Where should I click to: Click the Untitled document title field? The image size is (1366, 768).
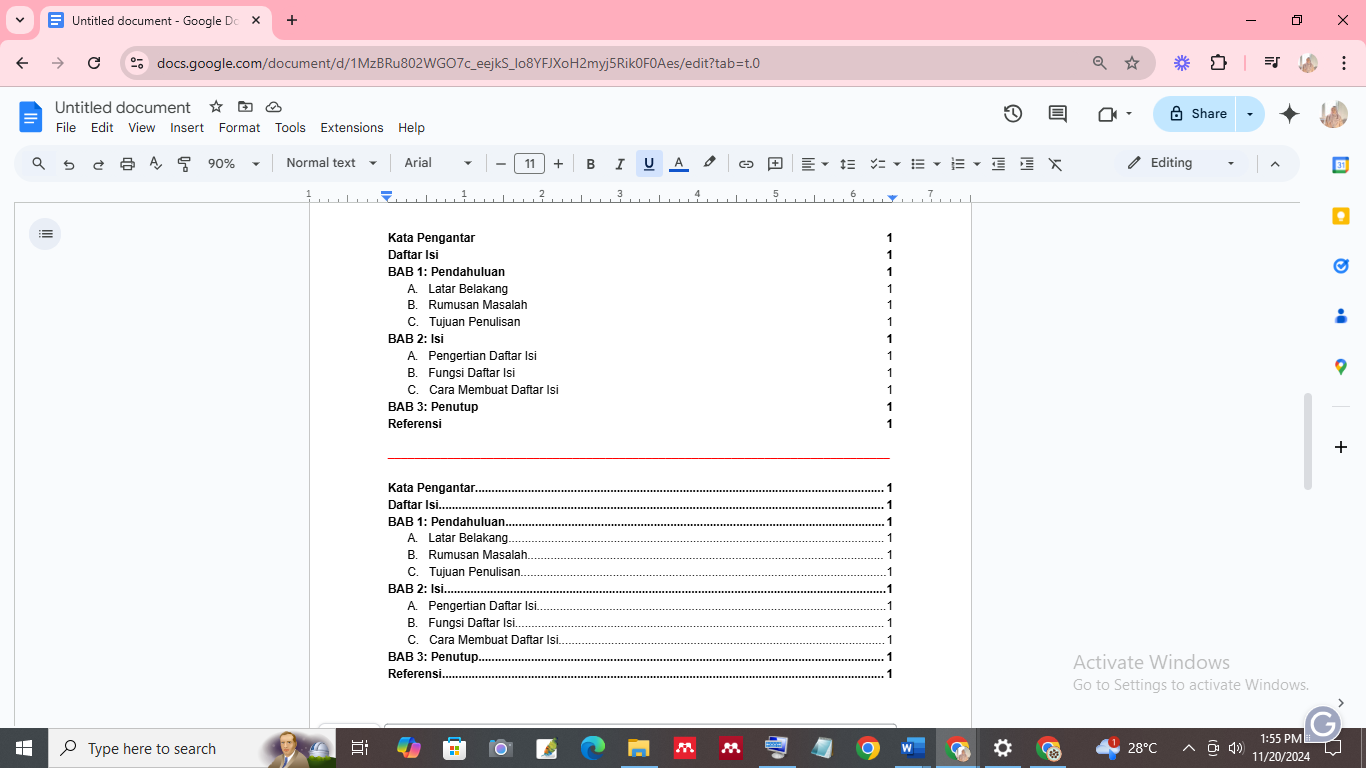coord(123,107)
